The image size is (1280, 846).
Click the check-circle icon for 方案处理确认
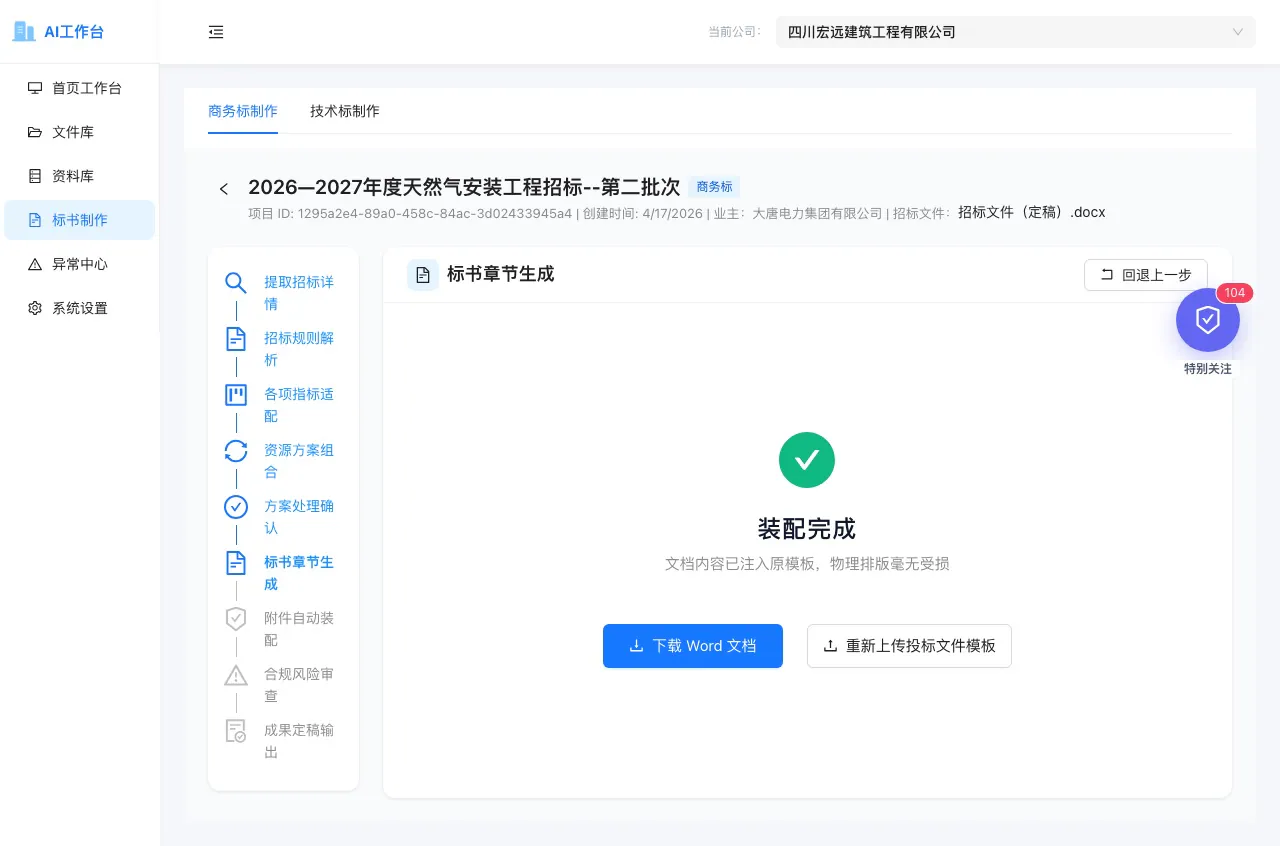click(236, 507)
